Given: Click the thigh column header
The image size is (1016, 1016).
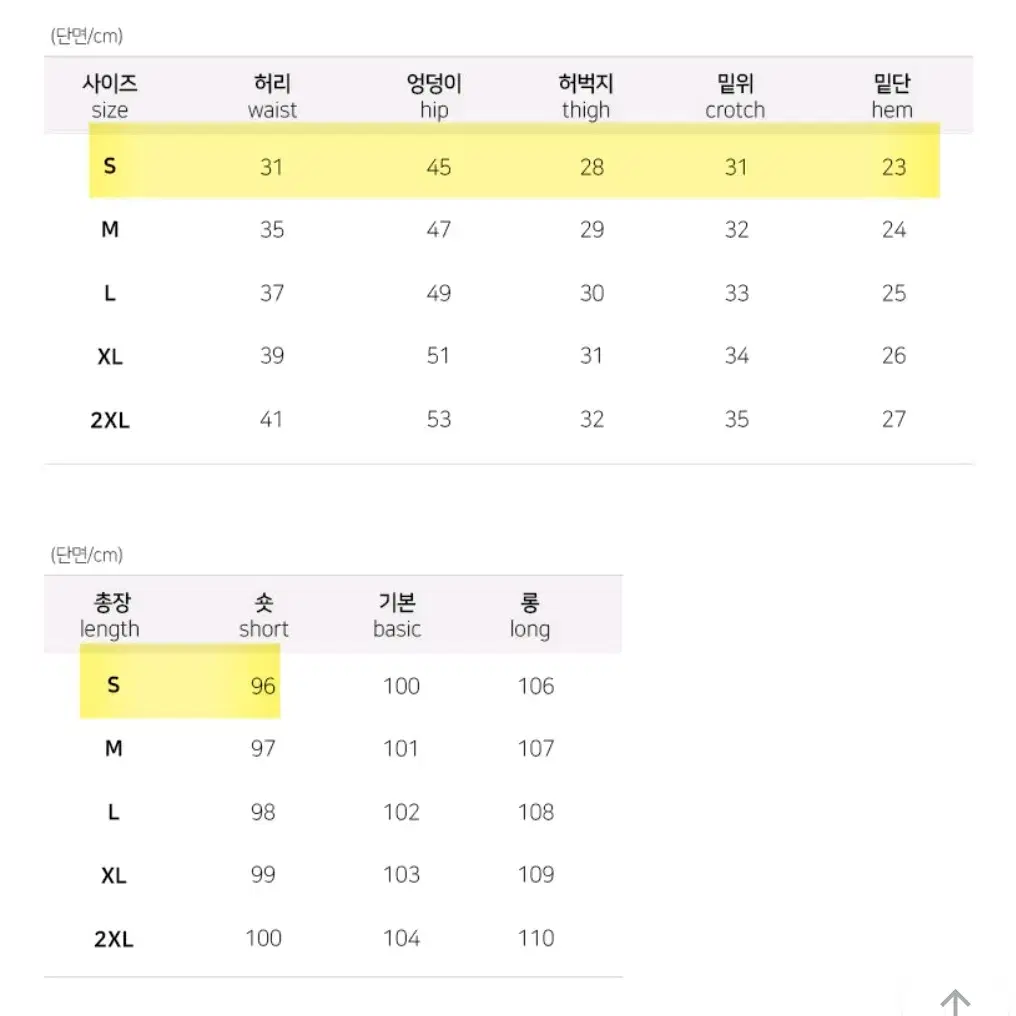Looking at the screenshot, I should 586,96.
